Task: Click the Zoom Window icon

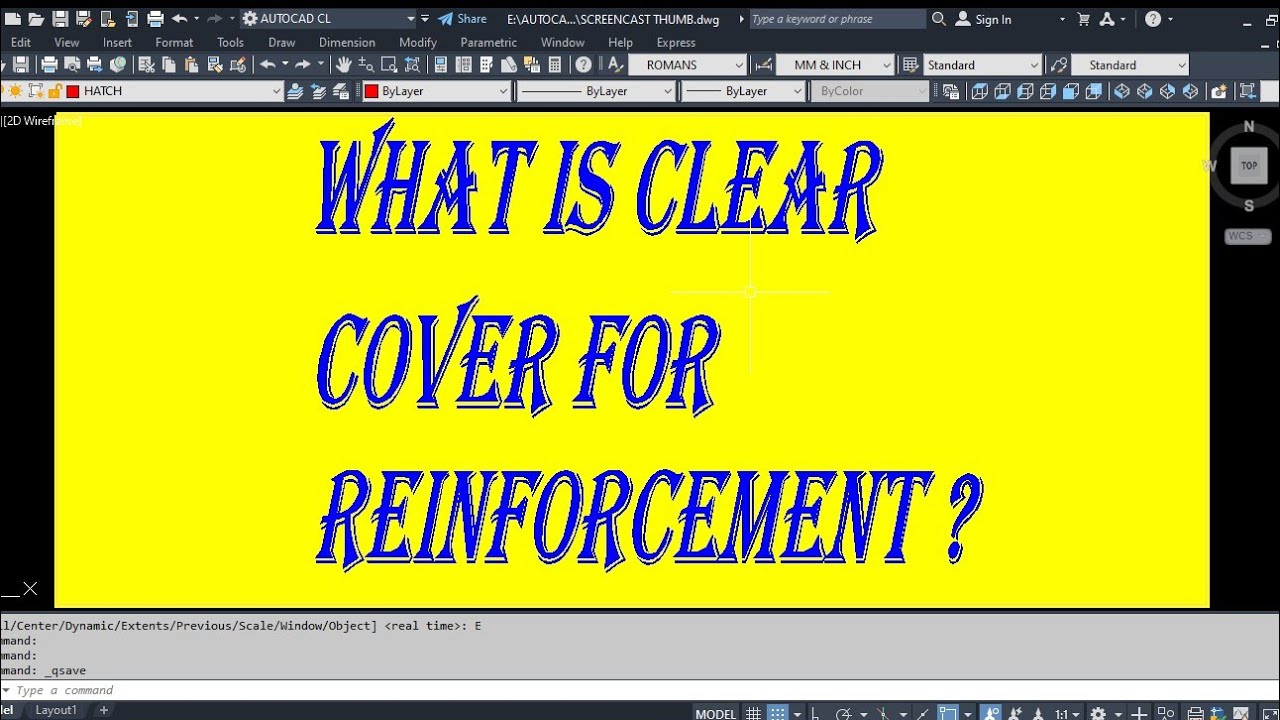Action: click(x=389, y=65)
